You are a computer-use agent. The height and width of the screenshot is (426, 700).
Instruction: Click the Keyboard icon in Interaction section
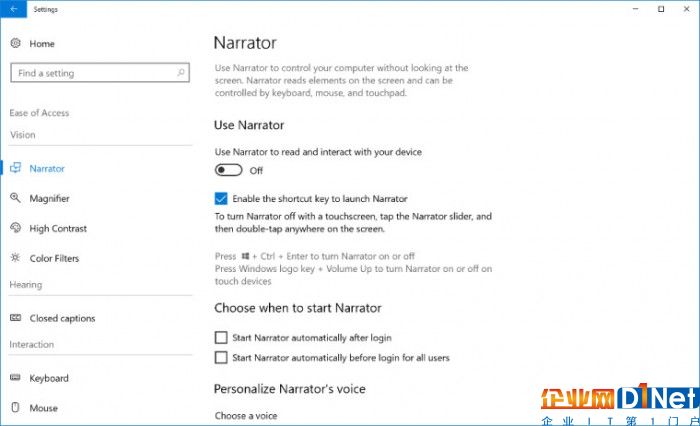[16, 377]
